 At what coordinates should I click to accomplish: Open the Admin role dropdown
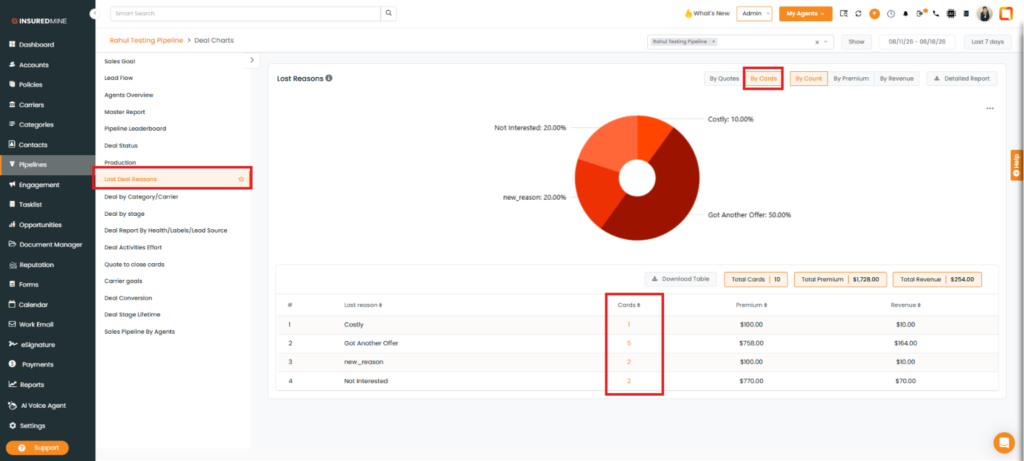(x=754, y=14)
